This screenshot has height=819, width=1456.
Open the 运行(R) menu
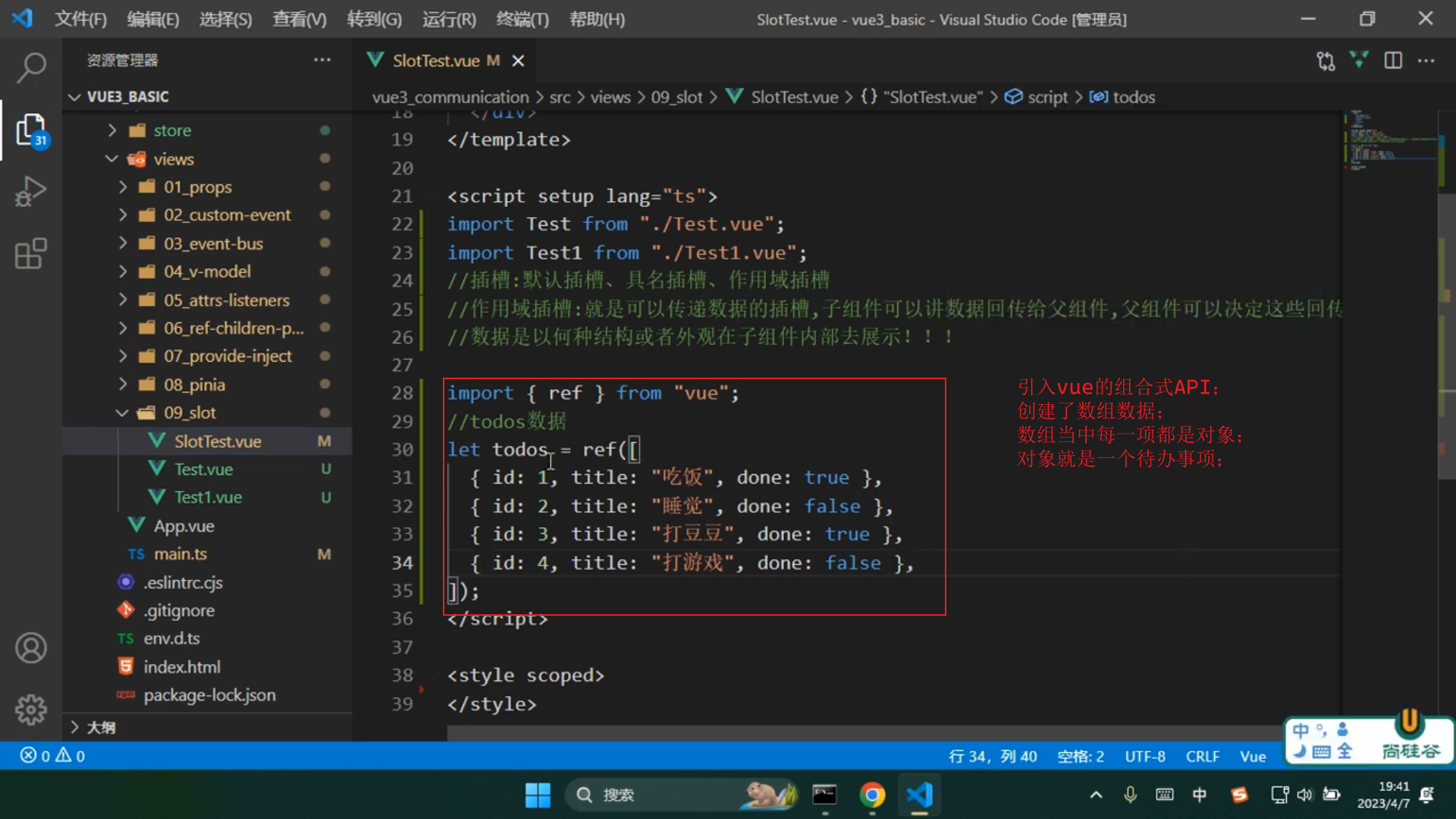(x=449, y=19)
